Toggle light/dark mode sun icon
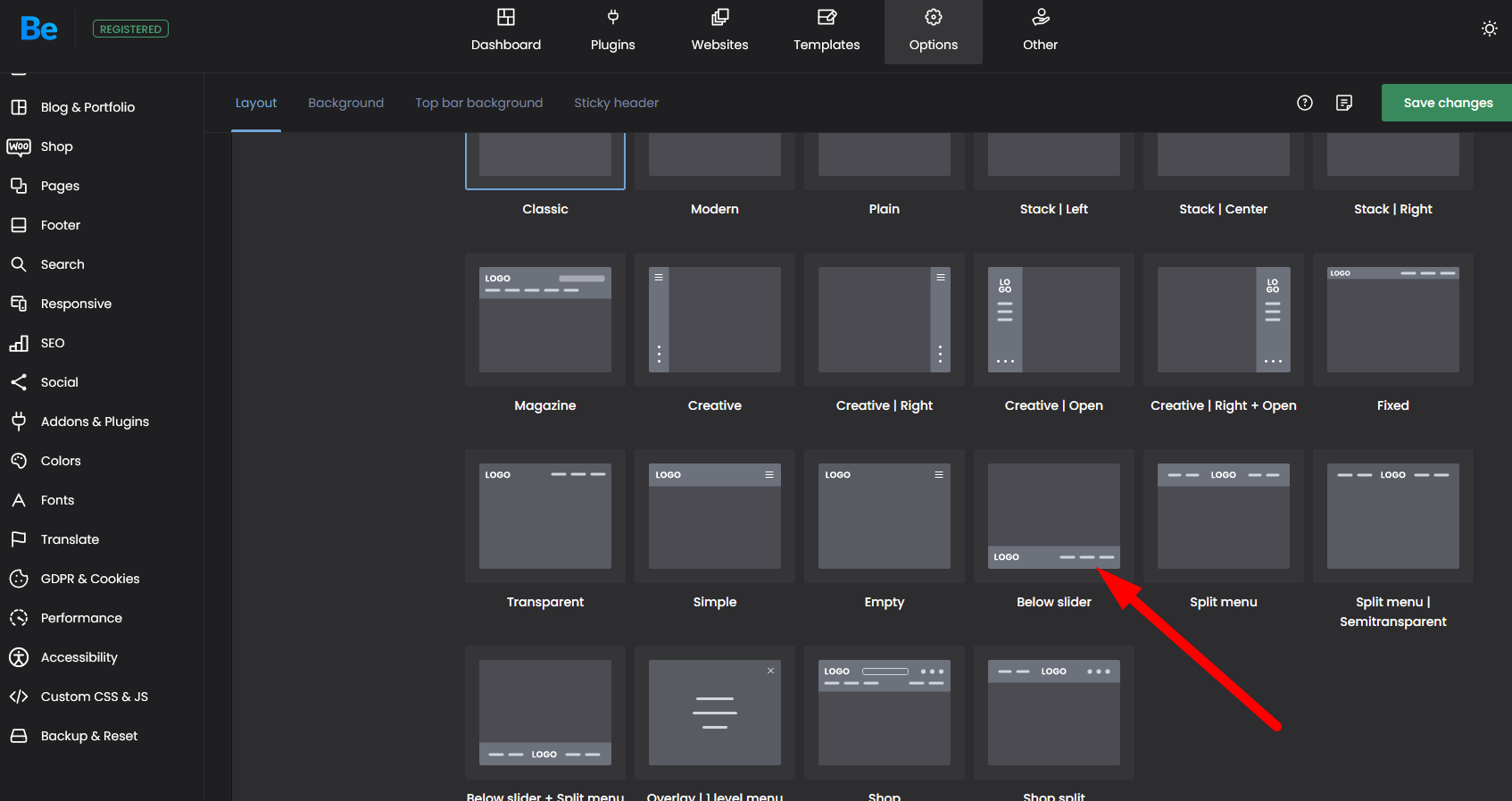This screenshot has height=801, width=1512. pos(1490,29)
